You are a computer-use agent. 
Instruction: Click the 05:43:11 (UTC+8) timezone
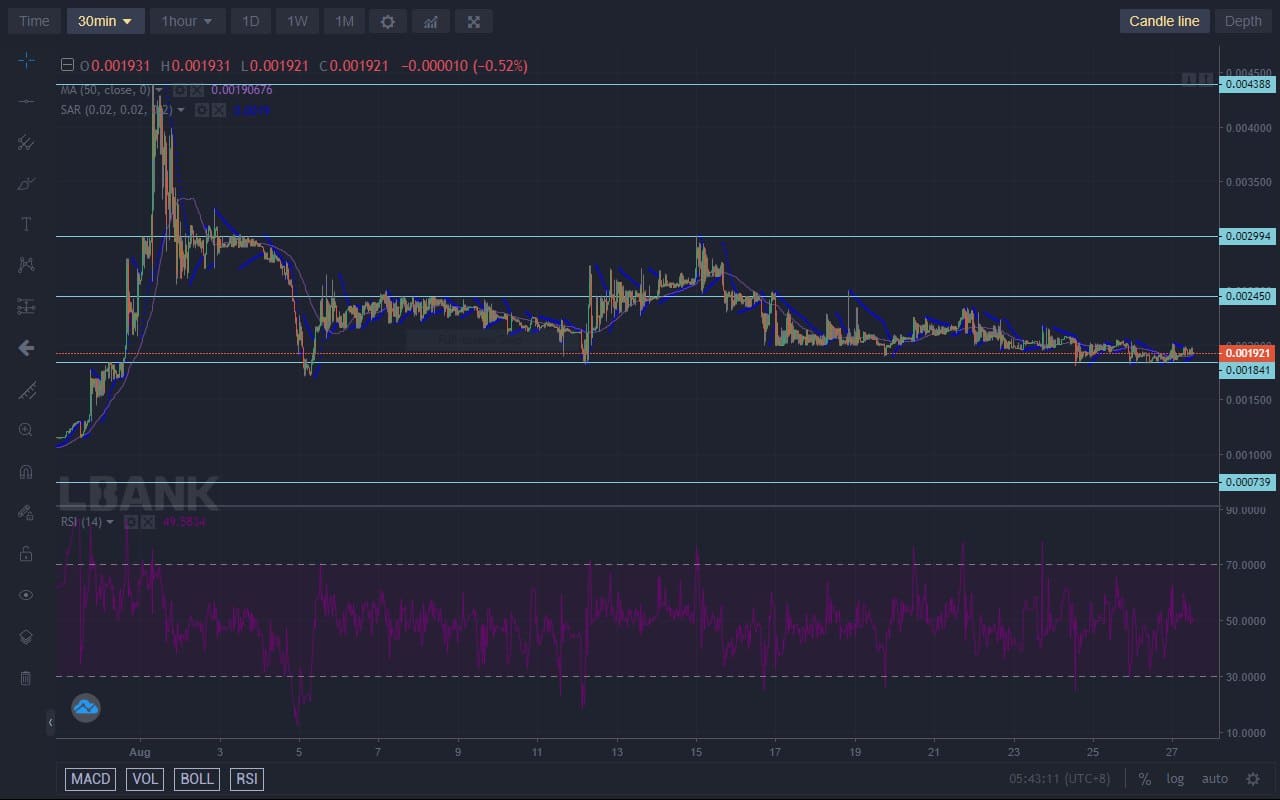tap(1059, 779)
